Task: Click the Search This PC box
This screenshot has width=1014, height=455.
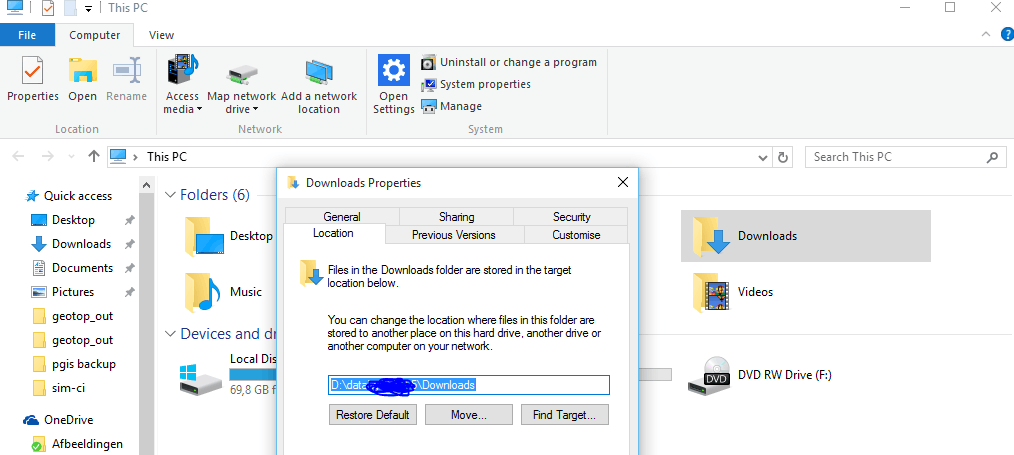Action: coord(905,156)
